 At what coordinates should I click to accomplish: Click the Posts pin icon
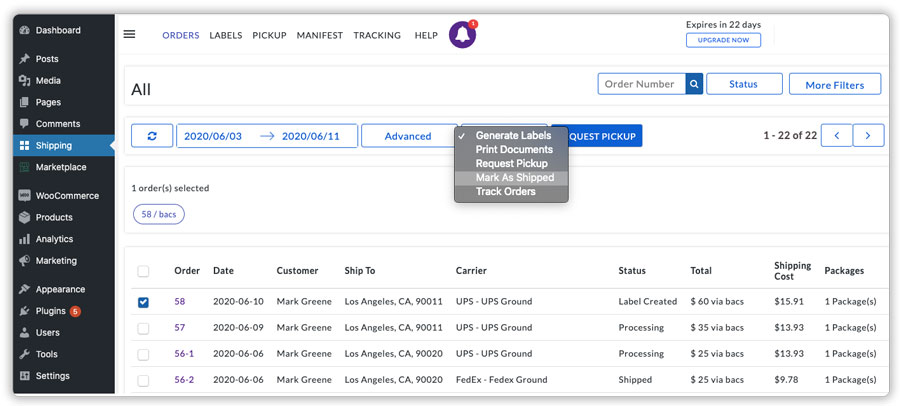click(24, 59)
